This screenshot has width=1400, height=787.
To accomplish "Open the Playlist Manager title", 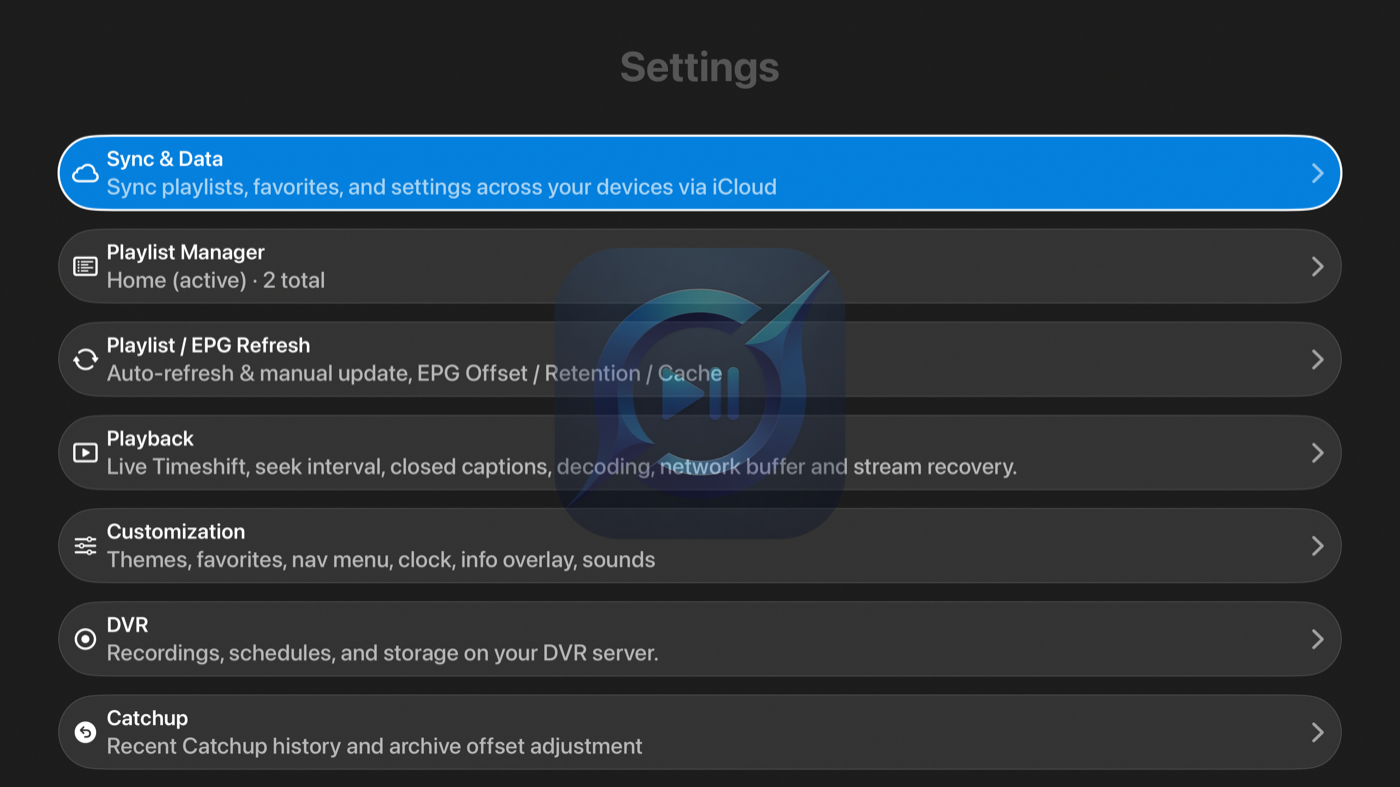I will pos(186,252).
